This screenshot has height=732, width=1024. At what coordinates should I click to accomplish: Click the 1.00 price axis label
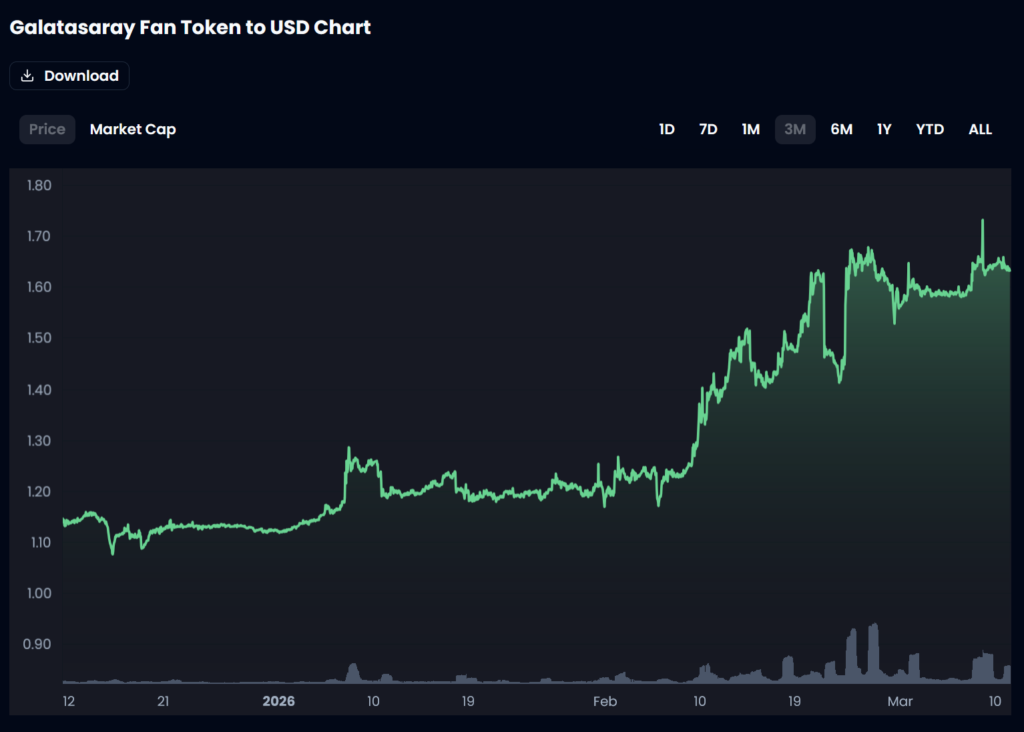tap(40, 593)
